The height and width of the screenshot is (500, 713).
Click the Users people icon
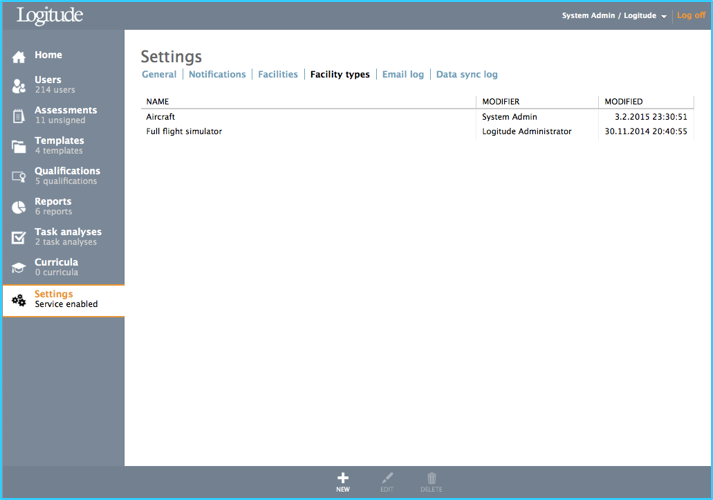19,86
